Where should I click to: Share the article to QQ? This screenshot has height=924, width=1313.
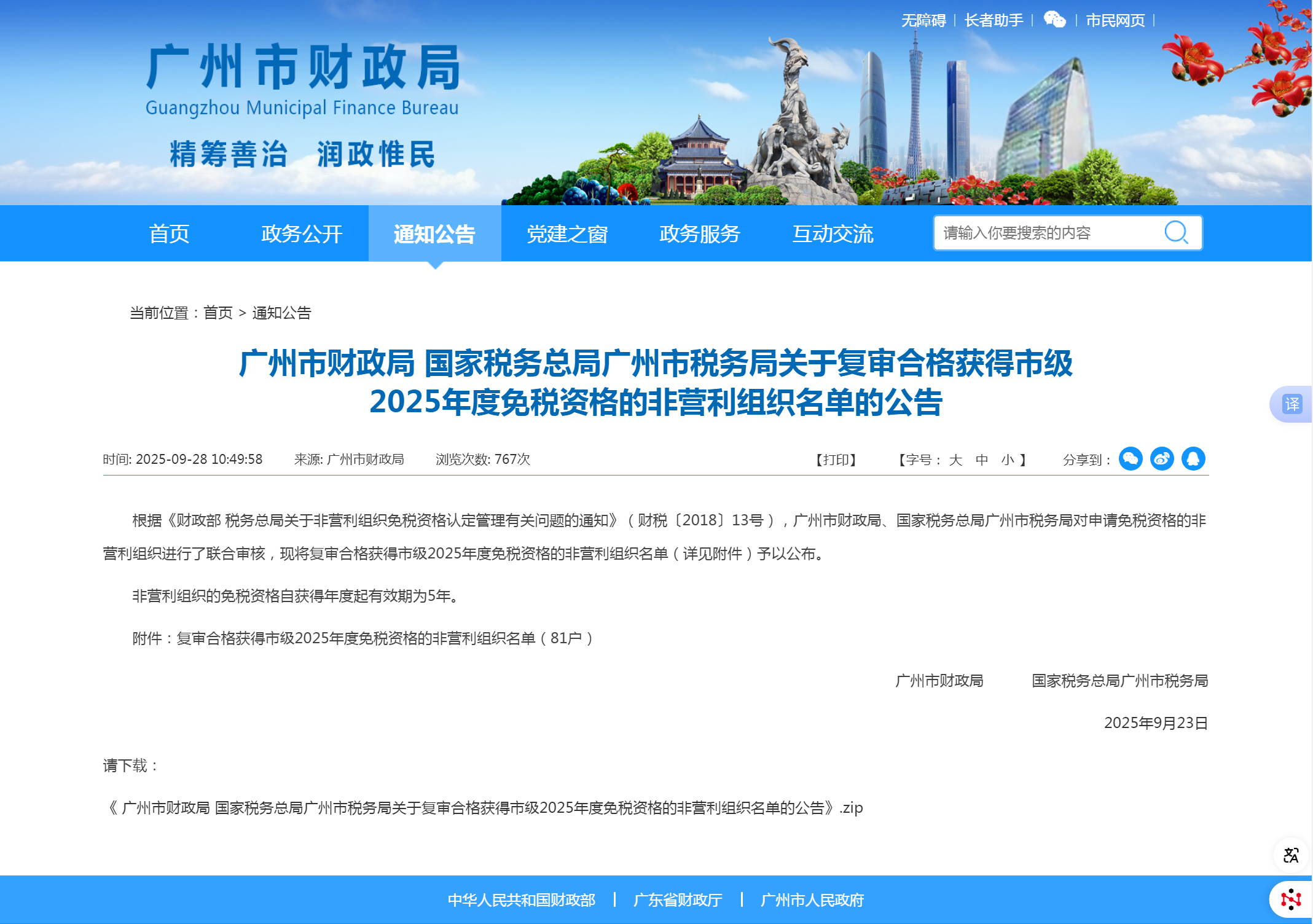1194,459
